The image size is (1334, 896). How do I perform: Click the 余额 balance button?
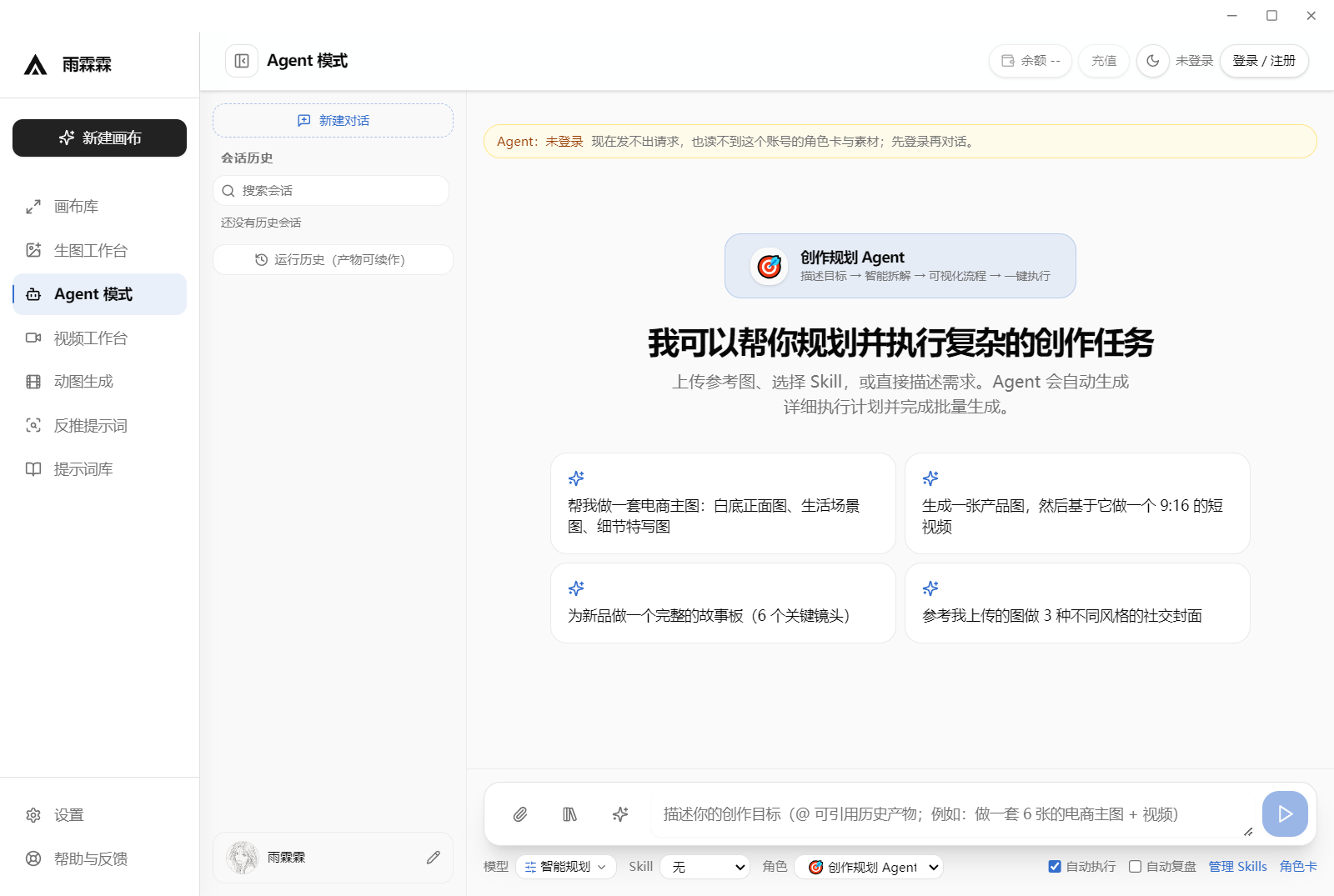(x=1031, y=61)
